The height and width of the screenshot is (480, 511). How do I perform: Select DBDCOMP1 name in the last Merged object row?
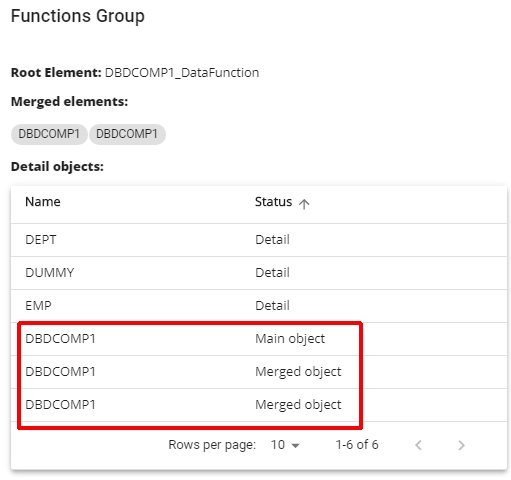tap(60, 405)
